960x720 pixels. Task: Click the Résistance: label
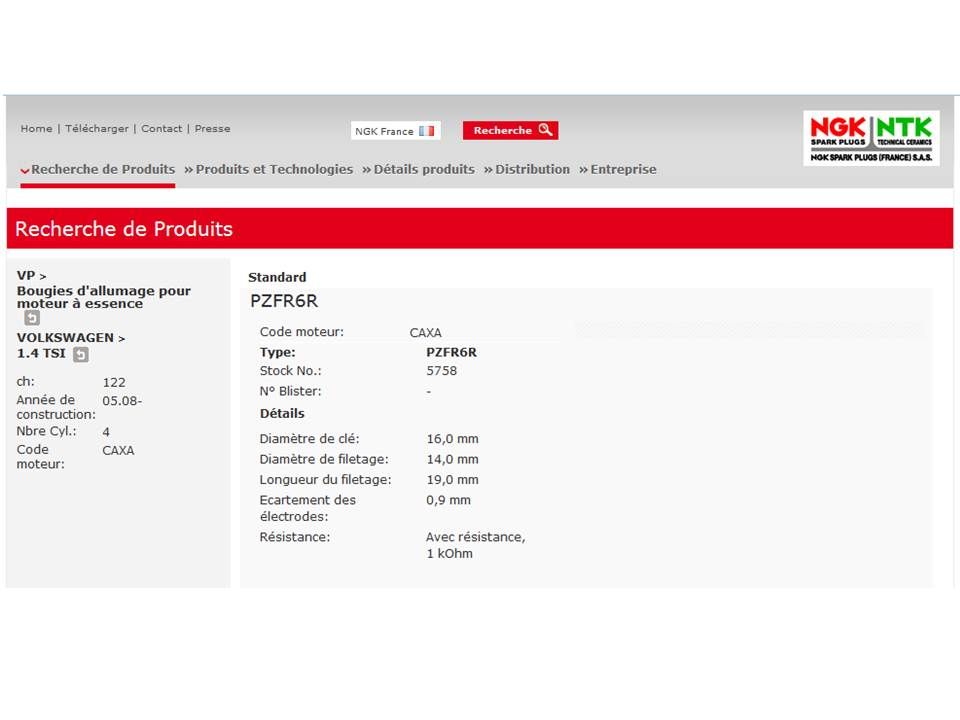[295, 537]
